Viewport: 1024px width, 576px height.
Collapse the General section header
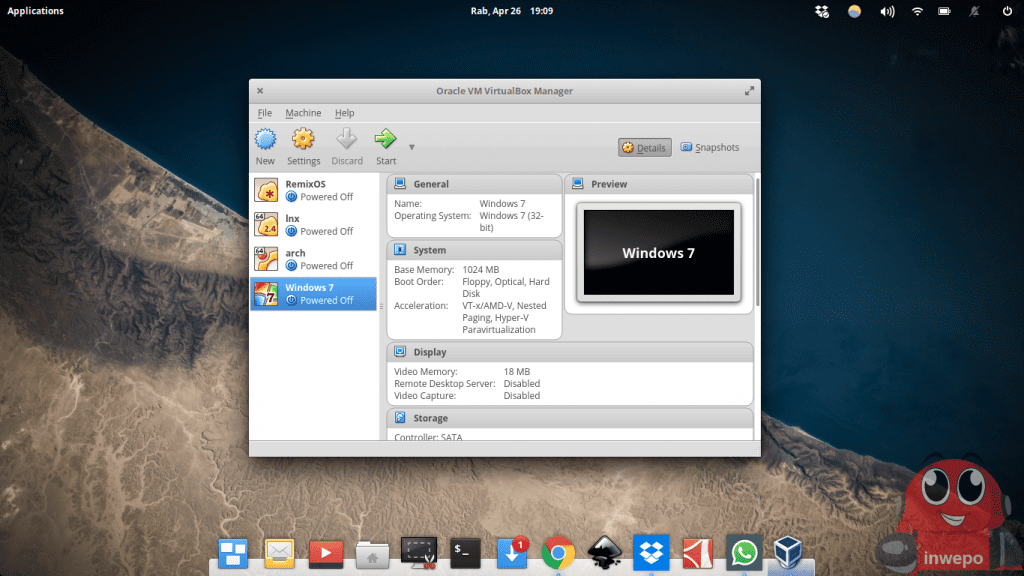click(x=474, y=184)
